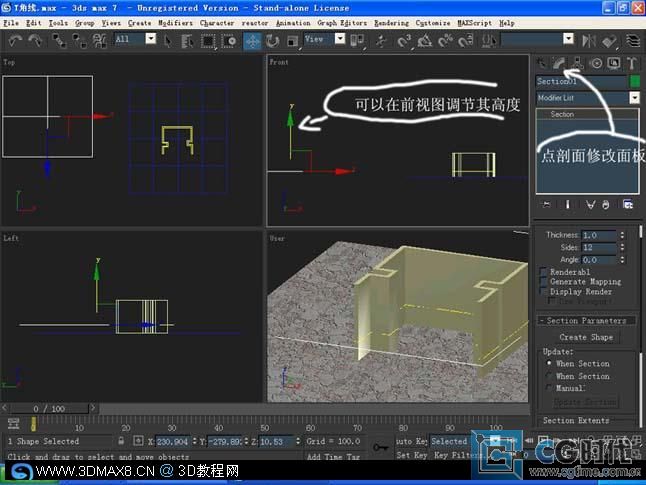Viewport: 646px width, 485px height.
Task: Click the Section01 object name field
Action: (x=582, y=81)
